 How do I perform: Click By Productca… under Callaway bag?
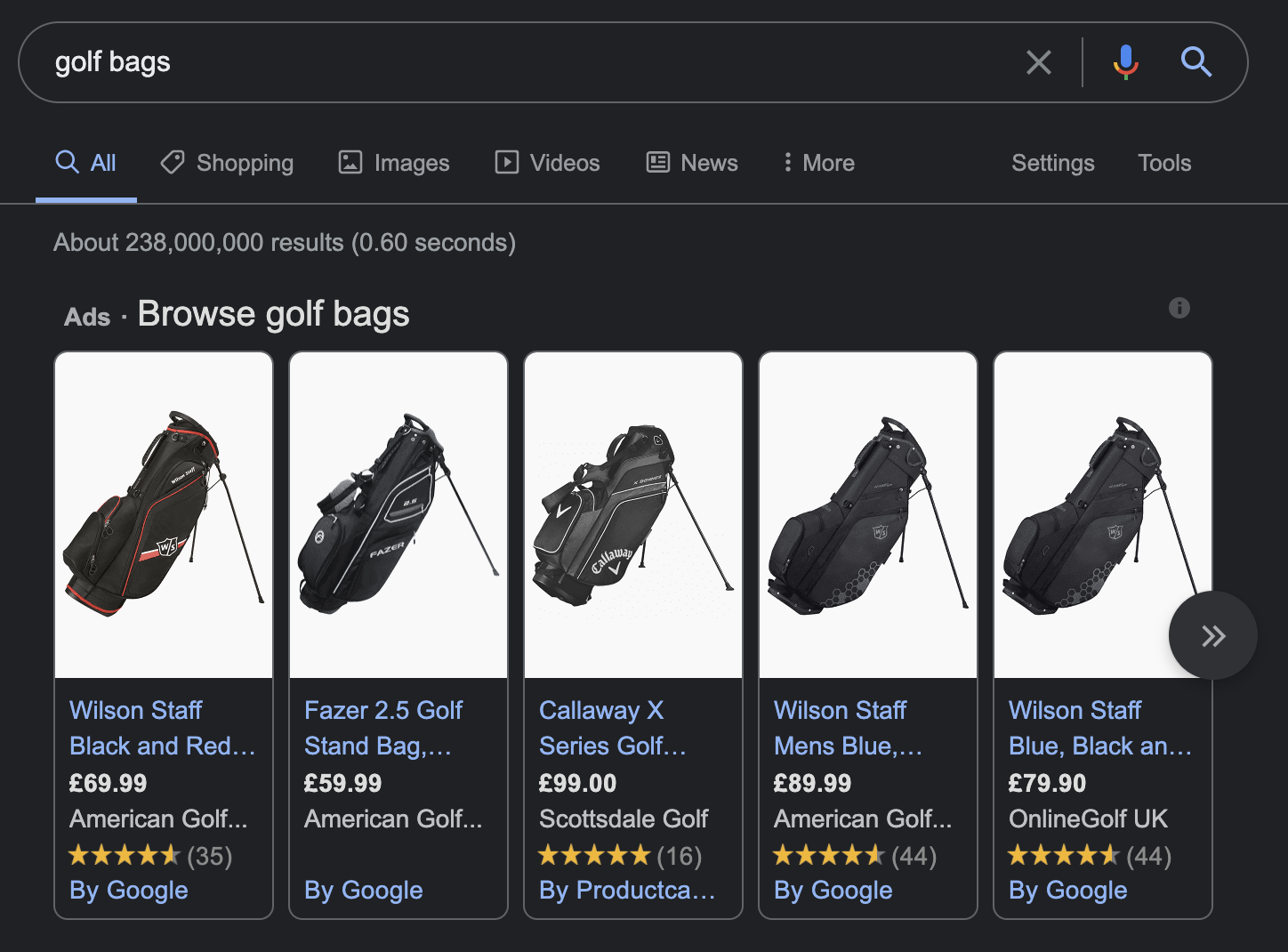[627, 891]
